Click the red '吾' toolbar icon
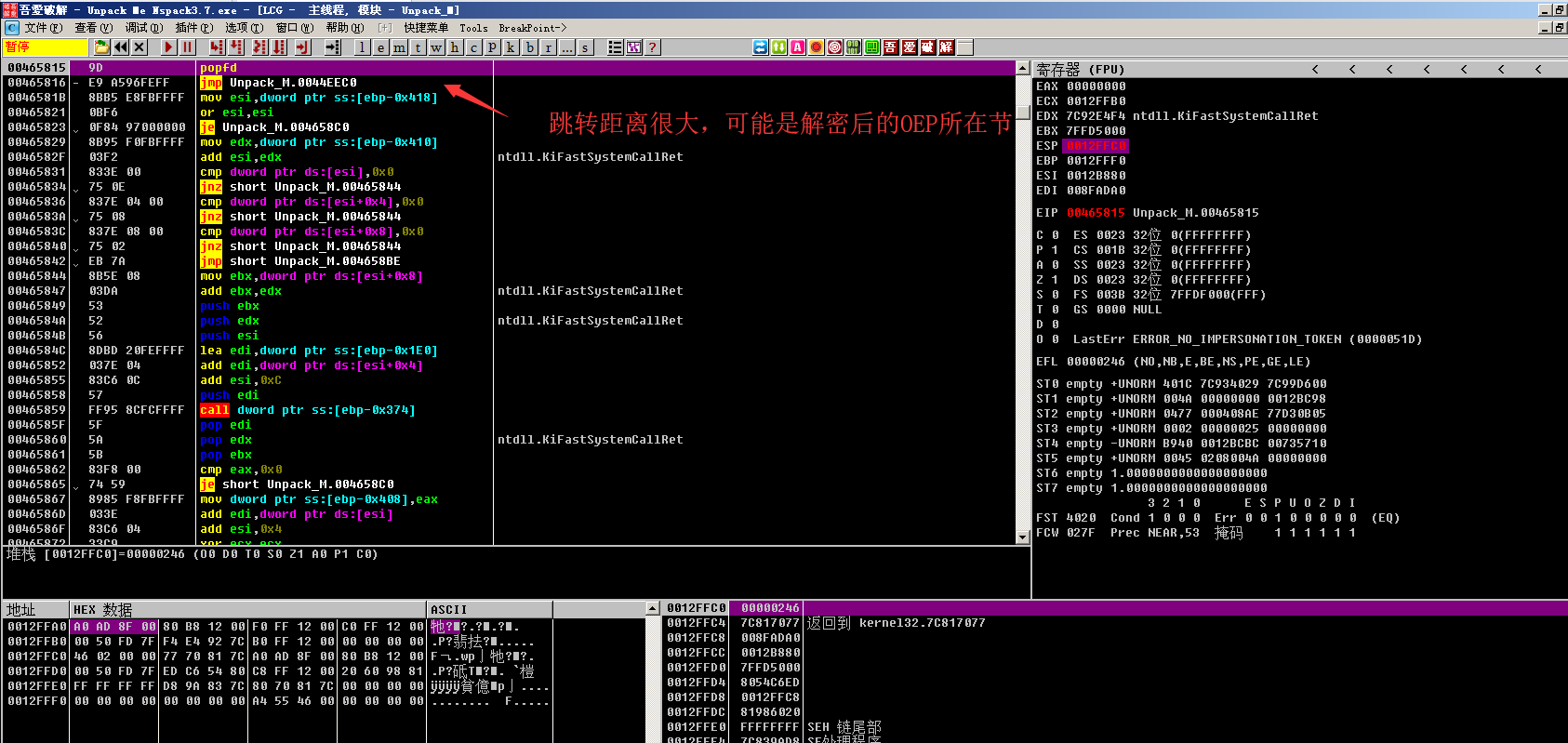Viewport: 1568px width, 743px height. [x=890, y=46]
